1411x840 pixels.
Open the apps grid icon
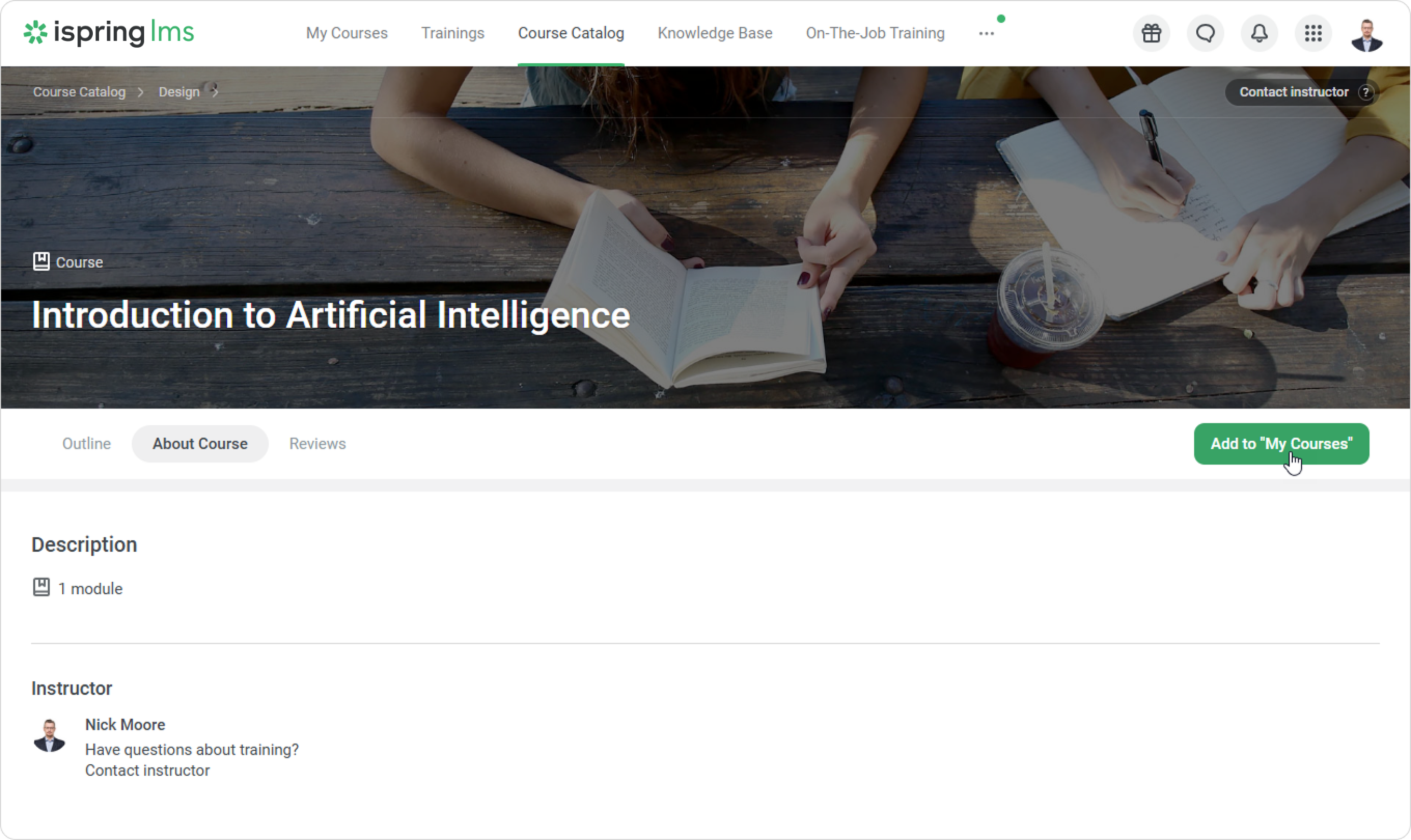pos(1313,33)
